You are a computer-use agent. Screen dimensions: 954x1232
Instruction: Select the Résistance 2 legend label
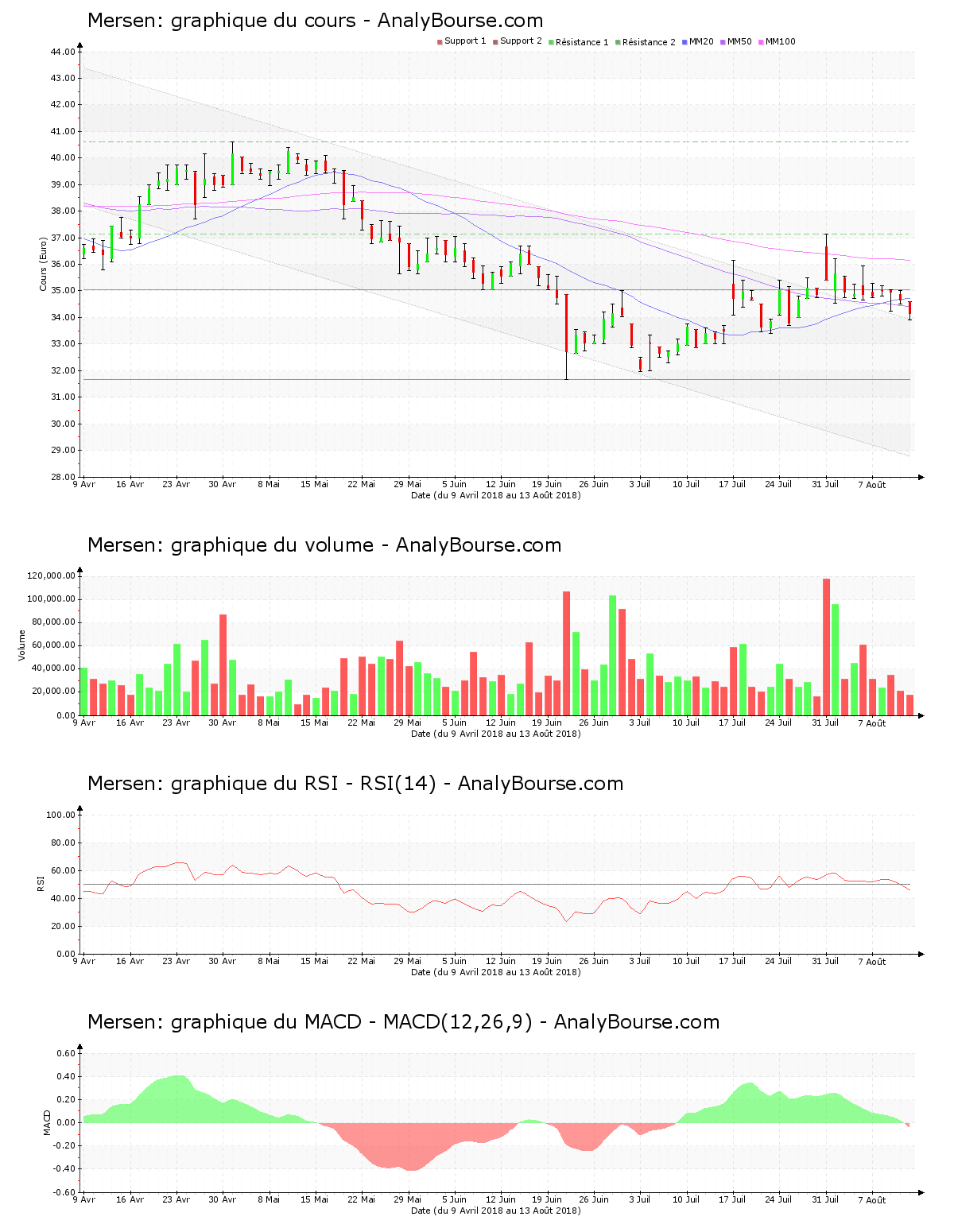649,42
